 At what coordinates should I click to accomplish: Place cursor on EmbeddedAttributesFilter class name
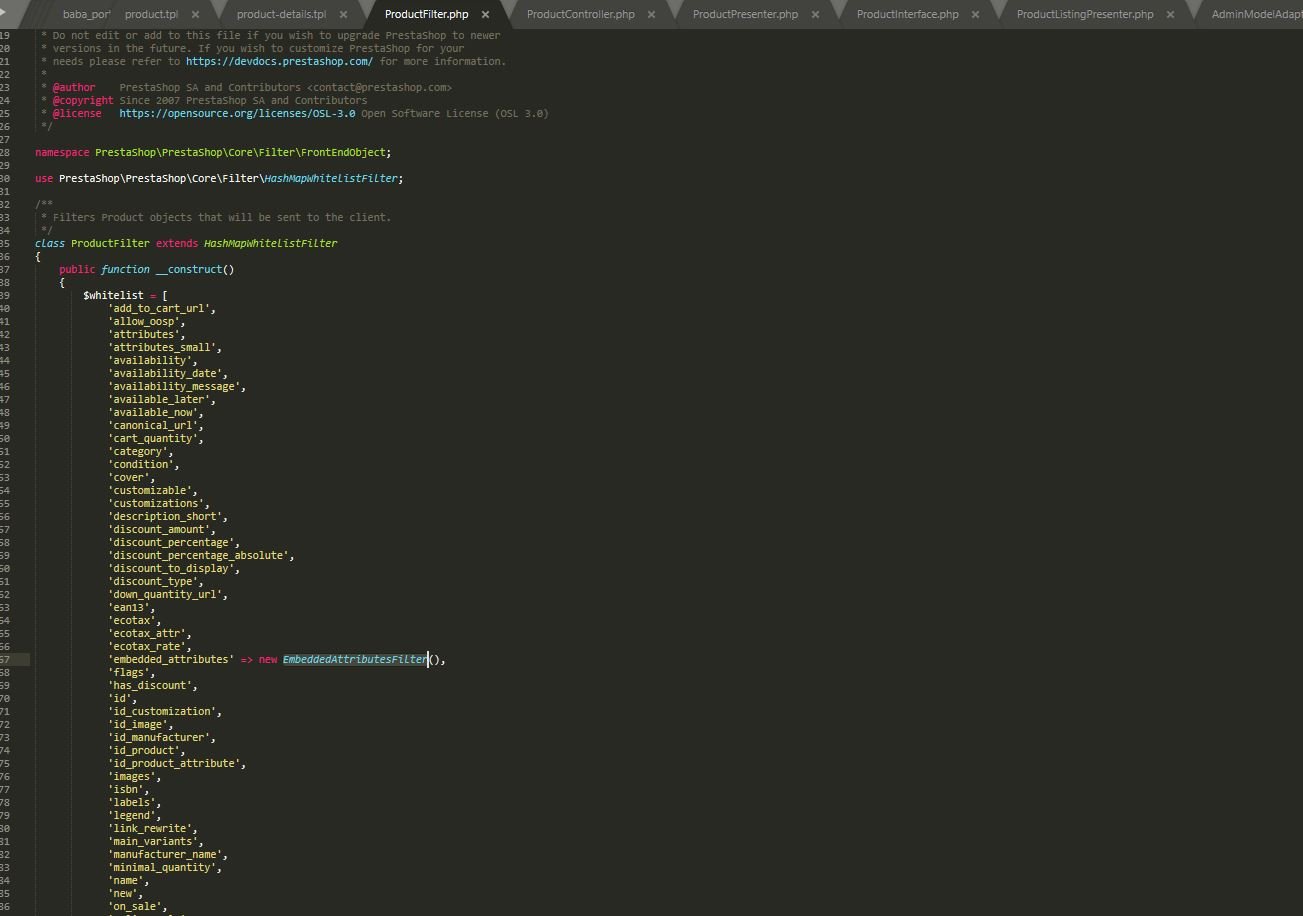354,660
